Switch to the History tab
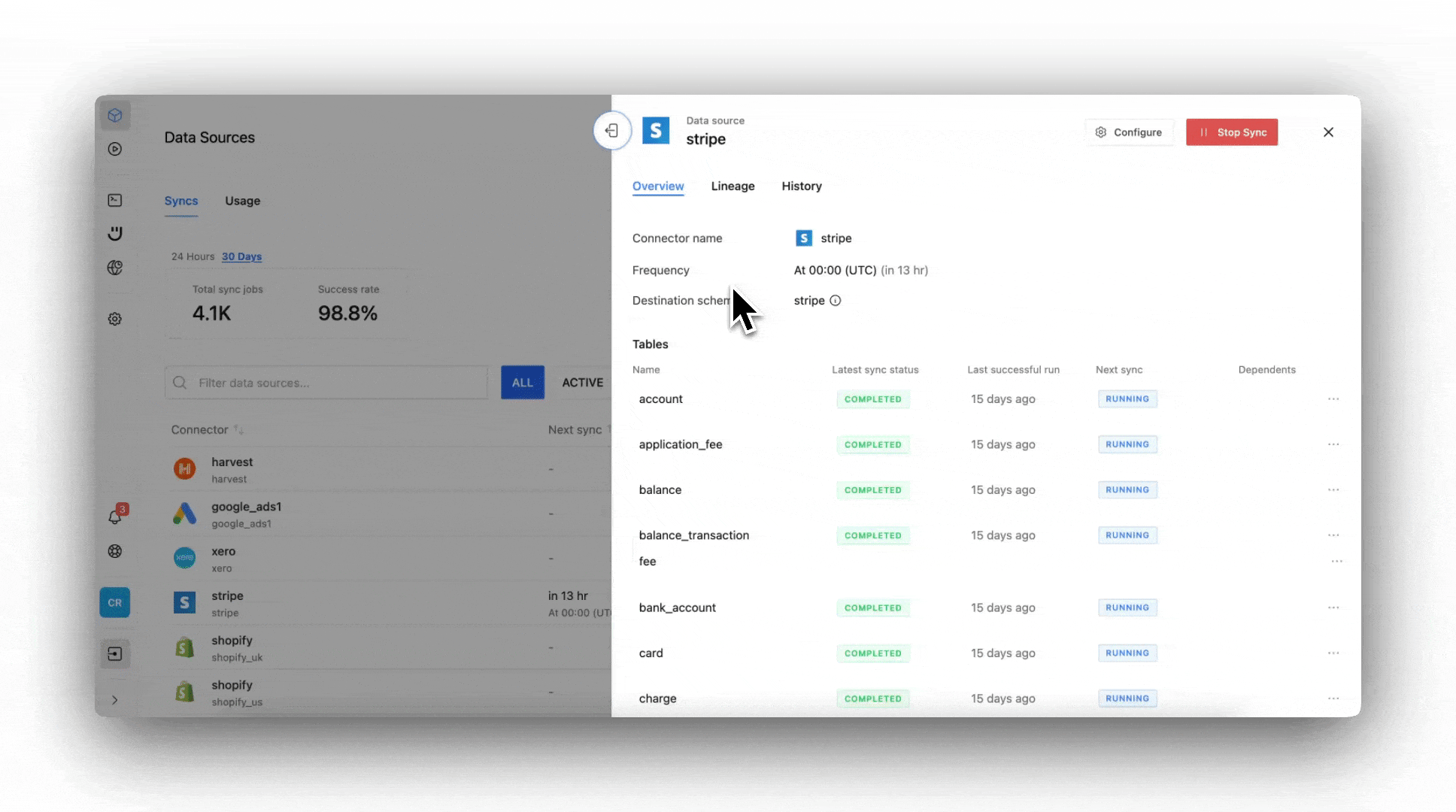The width and height of the screenshot is (1456, 812). [x=801, y=186]
